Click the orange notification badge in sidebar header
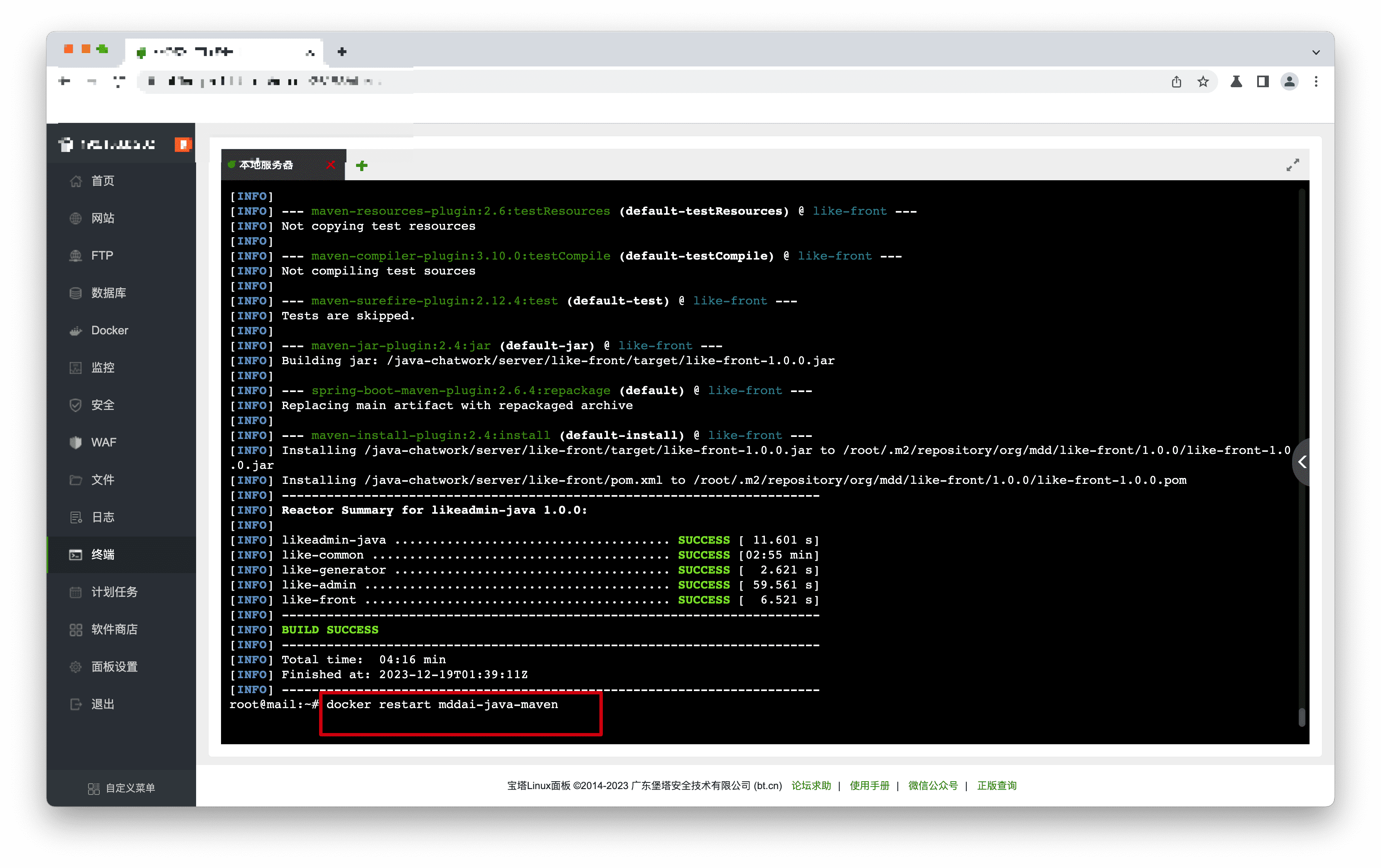This screenshot has height=868, width=1381. point(183,145)
